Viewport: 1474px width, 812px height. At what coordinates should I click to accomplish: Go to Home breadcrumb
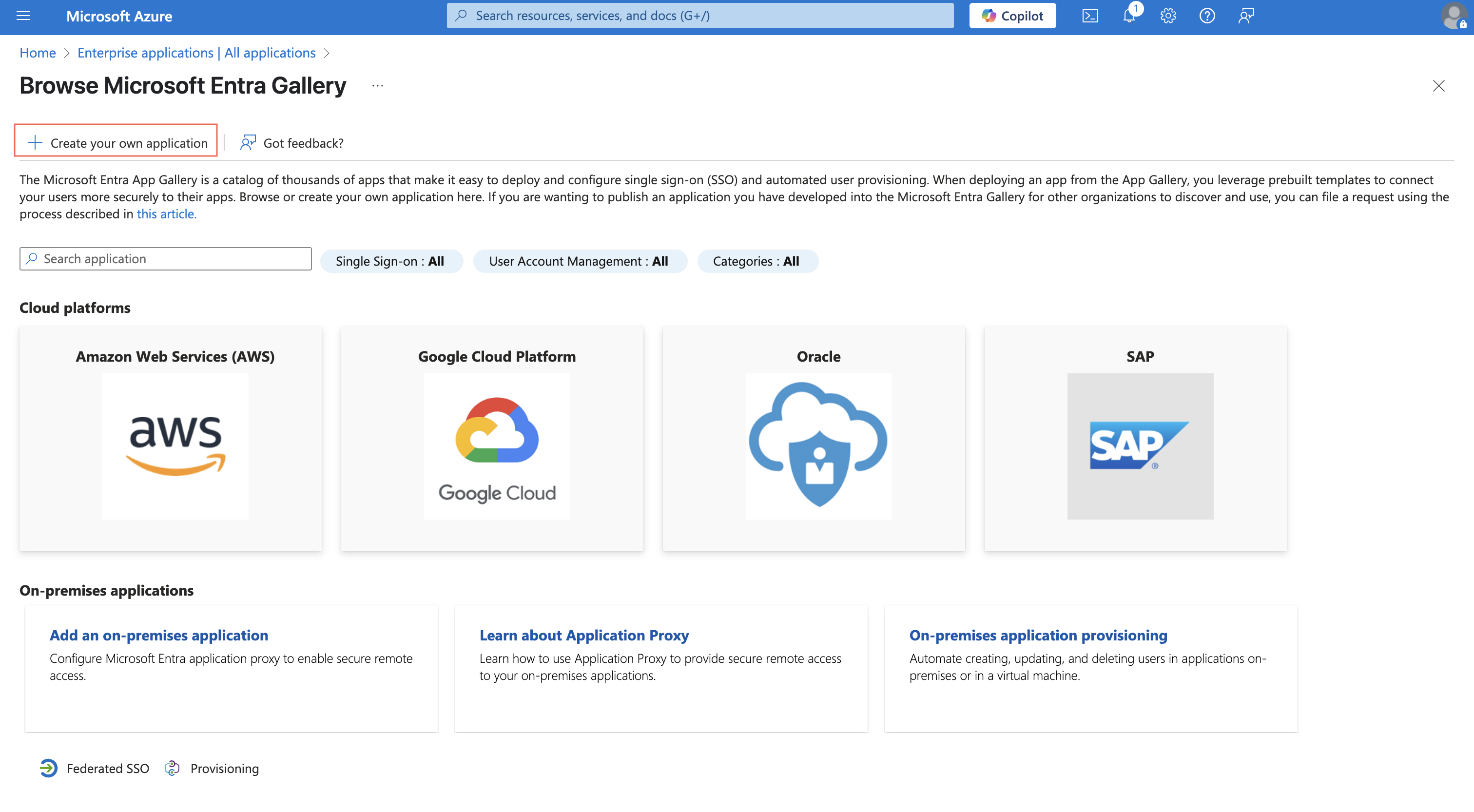pyautogui.click(x=38, y=53)
